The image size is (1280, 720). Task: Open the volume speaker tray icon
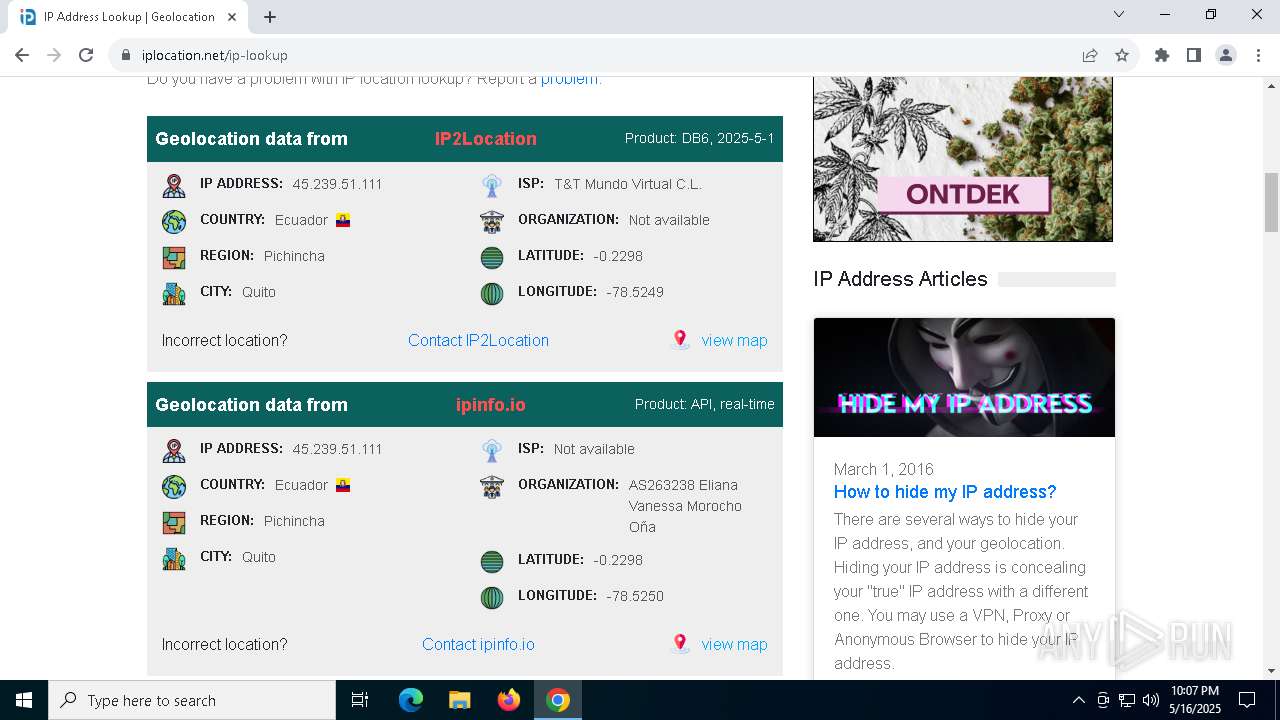click(x=1150, y=700)
